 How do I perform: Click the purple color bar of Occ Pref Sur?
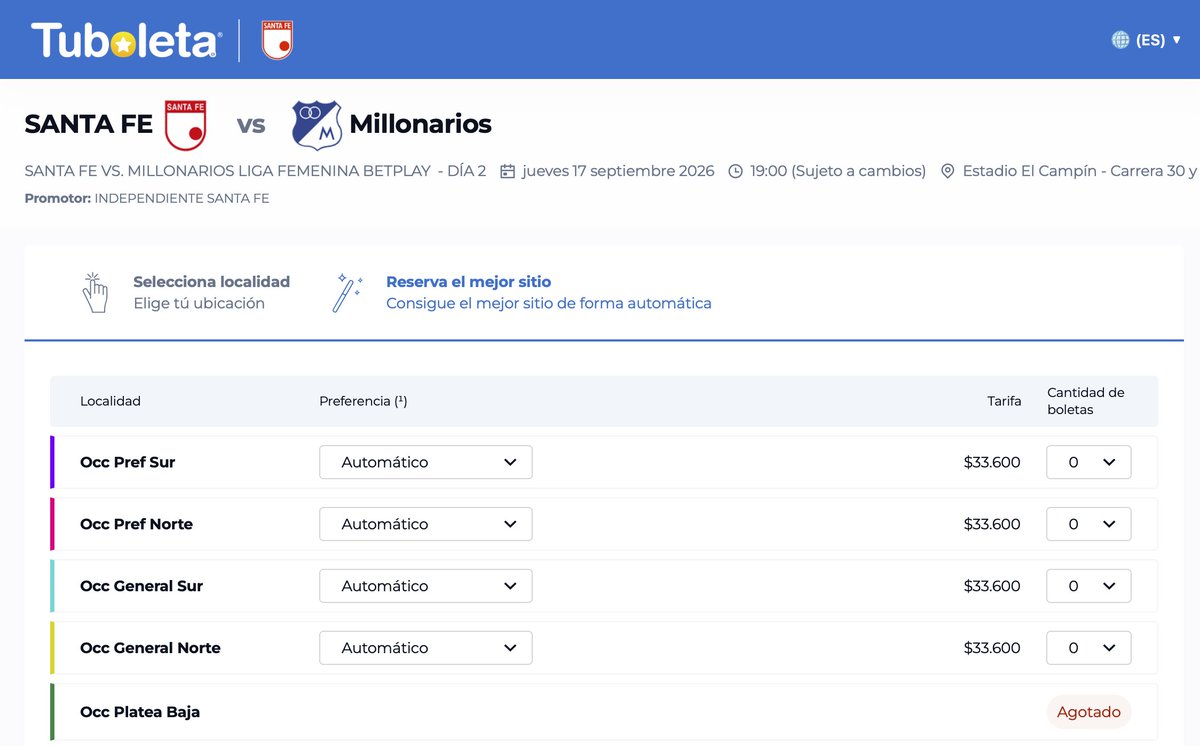52,462
